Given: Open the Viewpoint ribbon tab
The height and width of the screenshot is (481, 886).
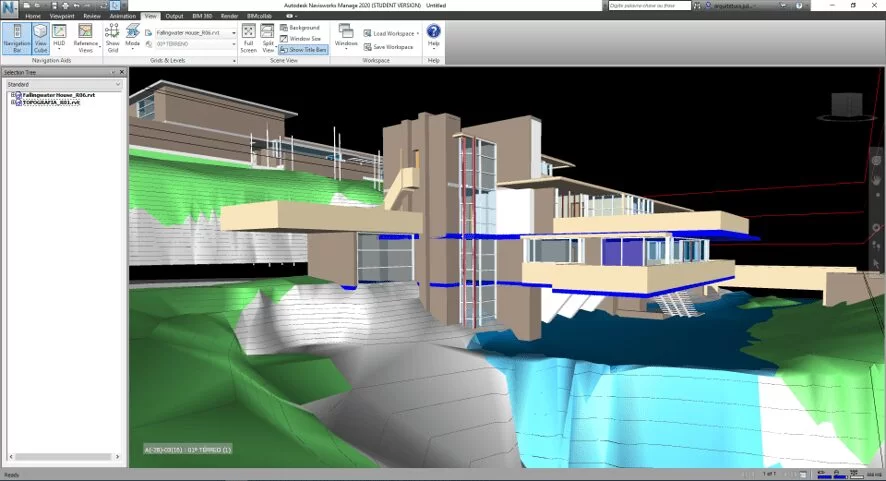Looking at the screenshot, I should tap(62, 16).
